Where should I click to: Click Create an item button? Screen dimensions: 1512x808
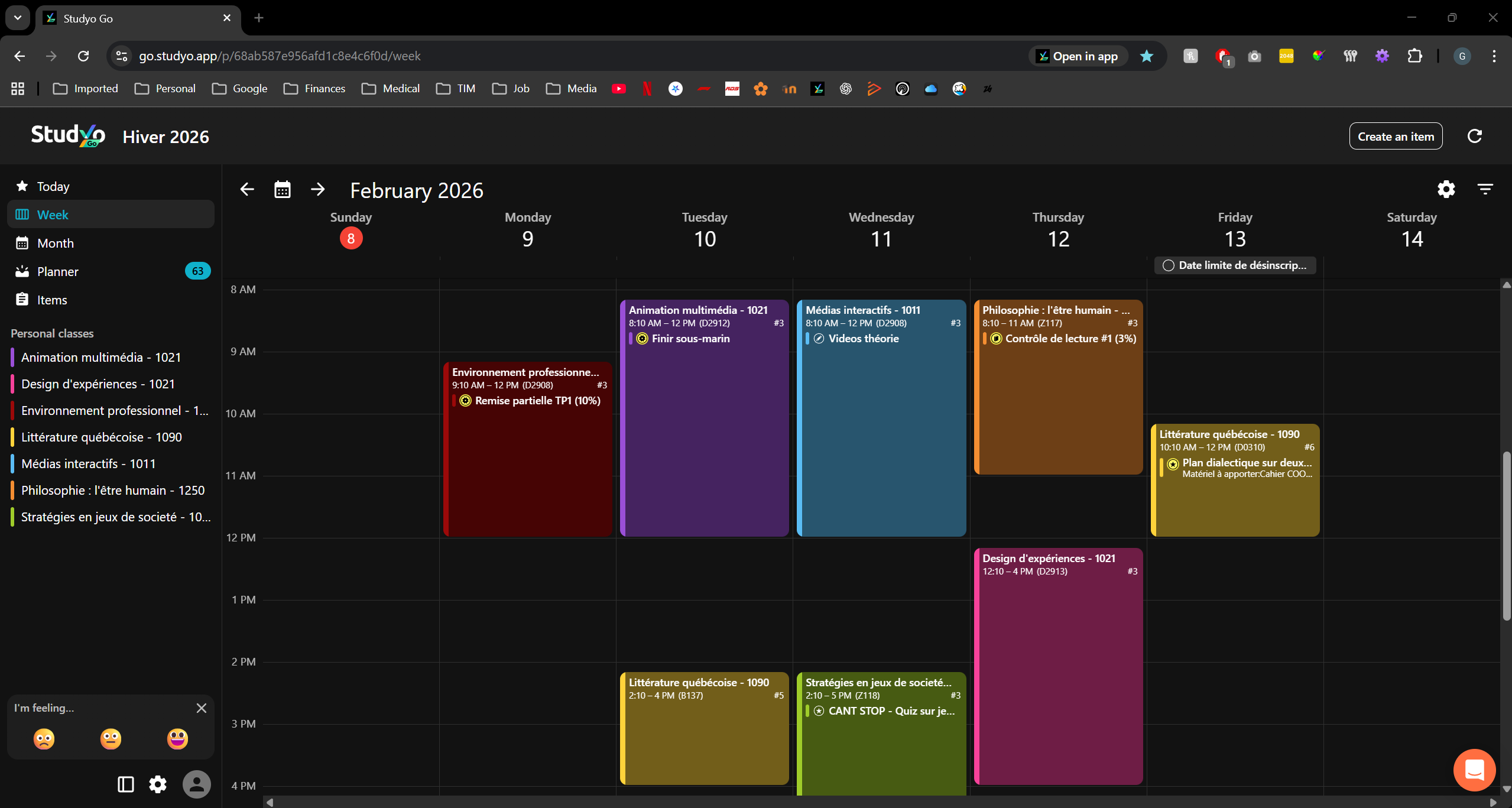1396,137
